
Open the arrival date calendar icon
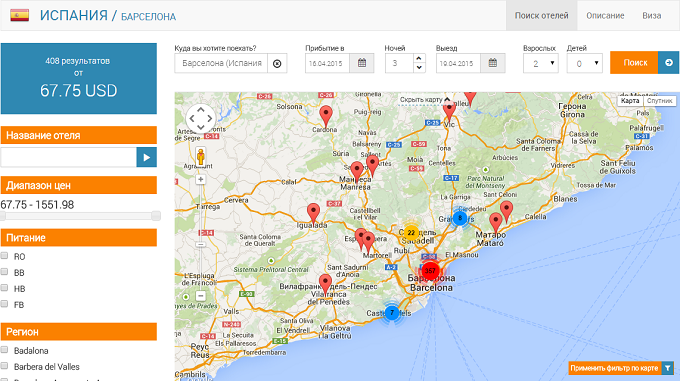(362, 63)
